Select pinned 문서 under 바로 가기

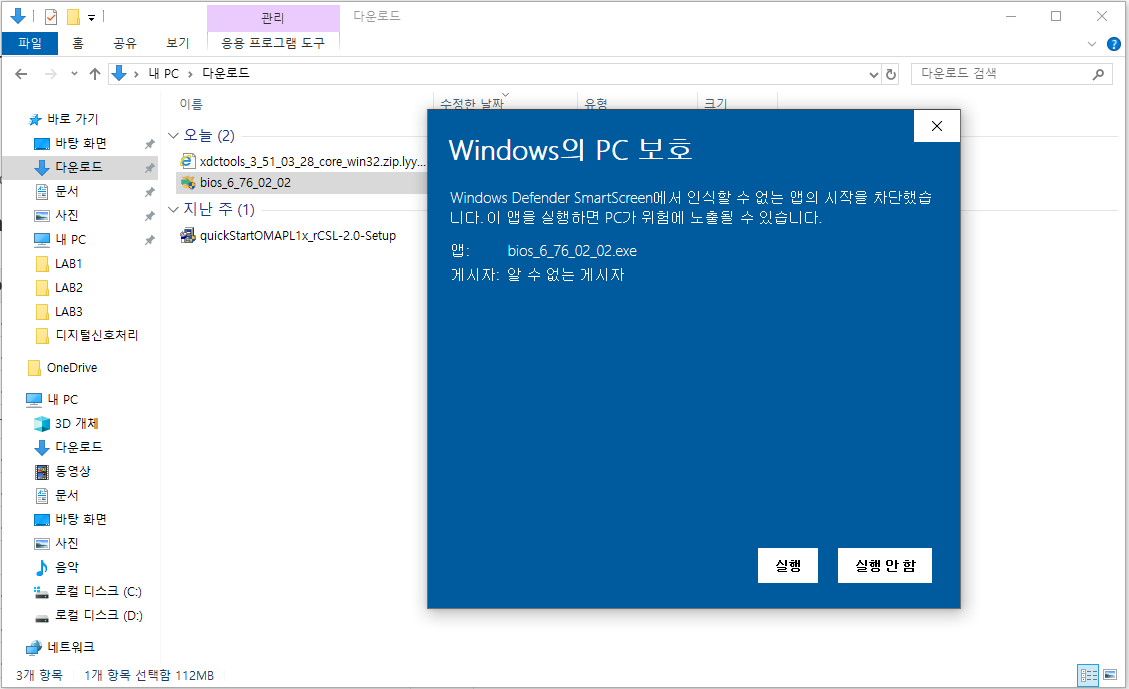(x=66, y=192)
